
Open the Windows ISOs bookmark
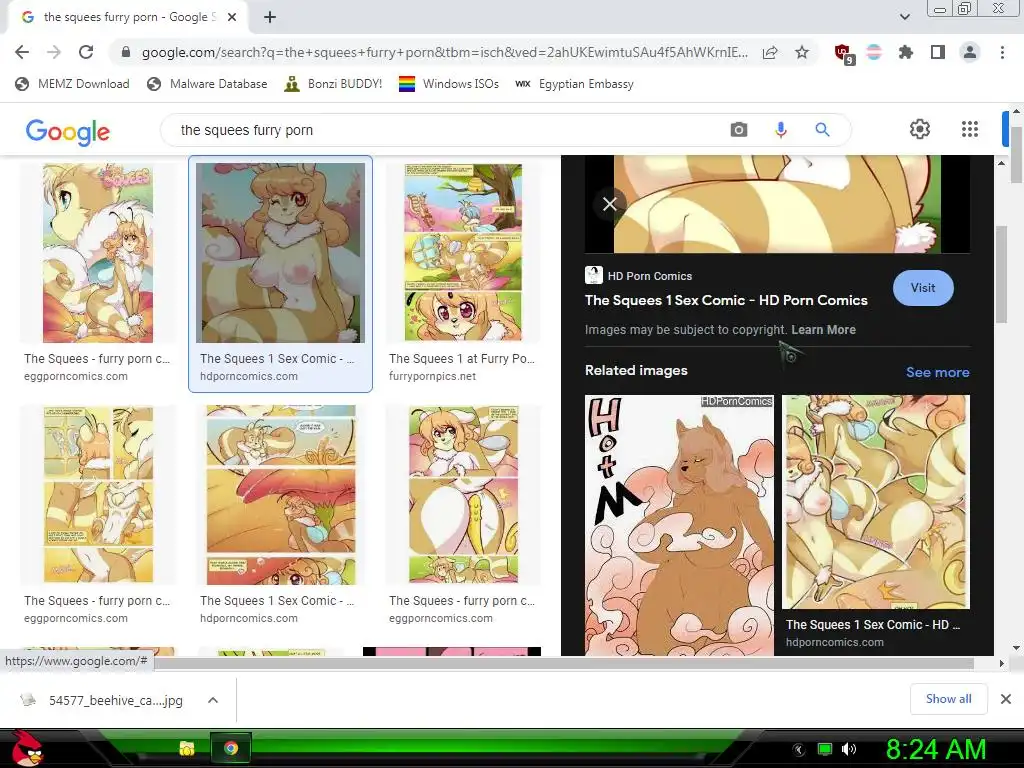(x=449, y=84)
